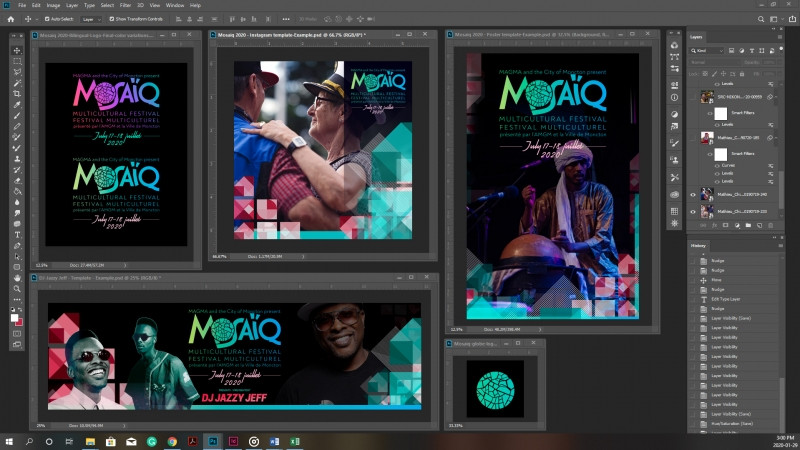The image size is (800, 450).
Task: Open the Auto-Select Layer dropdown
Action: pyautogui.click(x=91, y=19)
